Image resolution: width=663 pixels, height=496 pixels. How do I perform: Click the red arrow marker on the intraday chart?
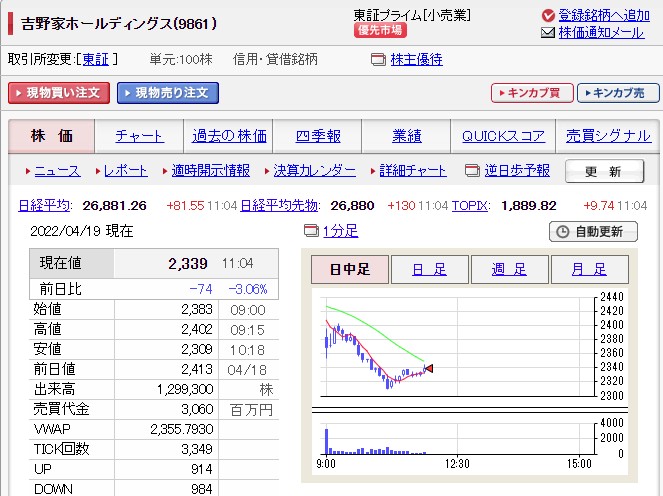pyautogui.click(x=429, y=368)
